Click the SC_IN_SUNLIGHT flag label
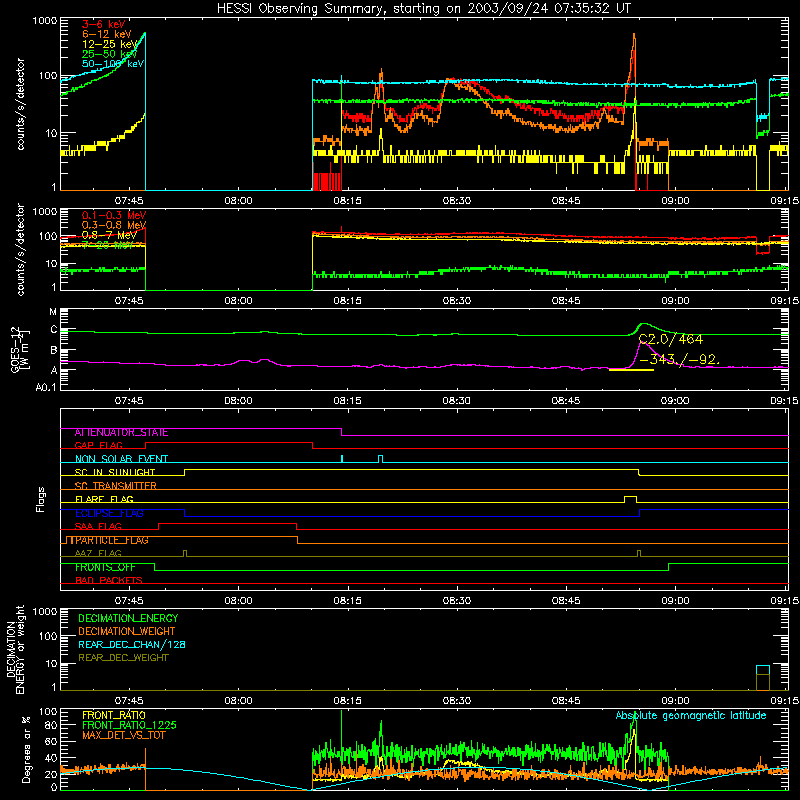The width and height of the screenshot is (800, 800). [x=115, y=472]
